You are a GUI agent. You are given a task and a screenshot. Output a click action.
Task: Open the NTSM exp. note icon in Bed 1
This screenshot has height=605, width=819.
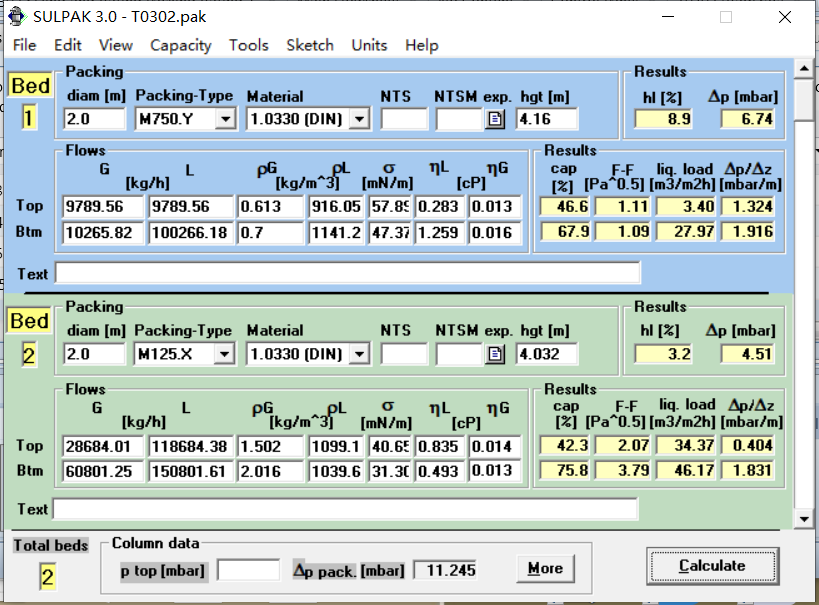pyautogui.click(x=495, y=119)
